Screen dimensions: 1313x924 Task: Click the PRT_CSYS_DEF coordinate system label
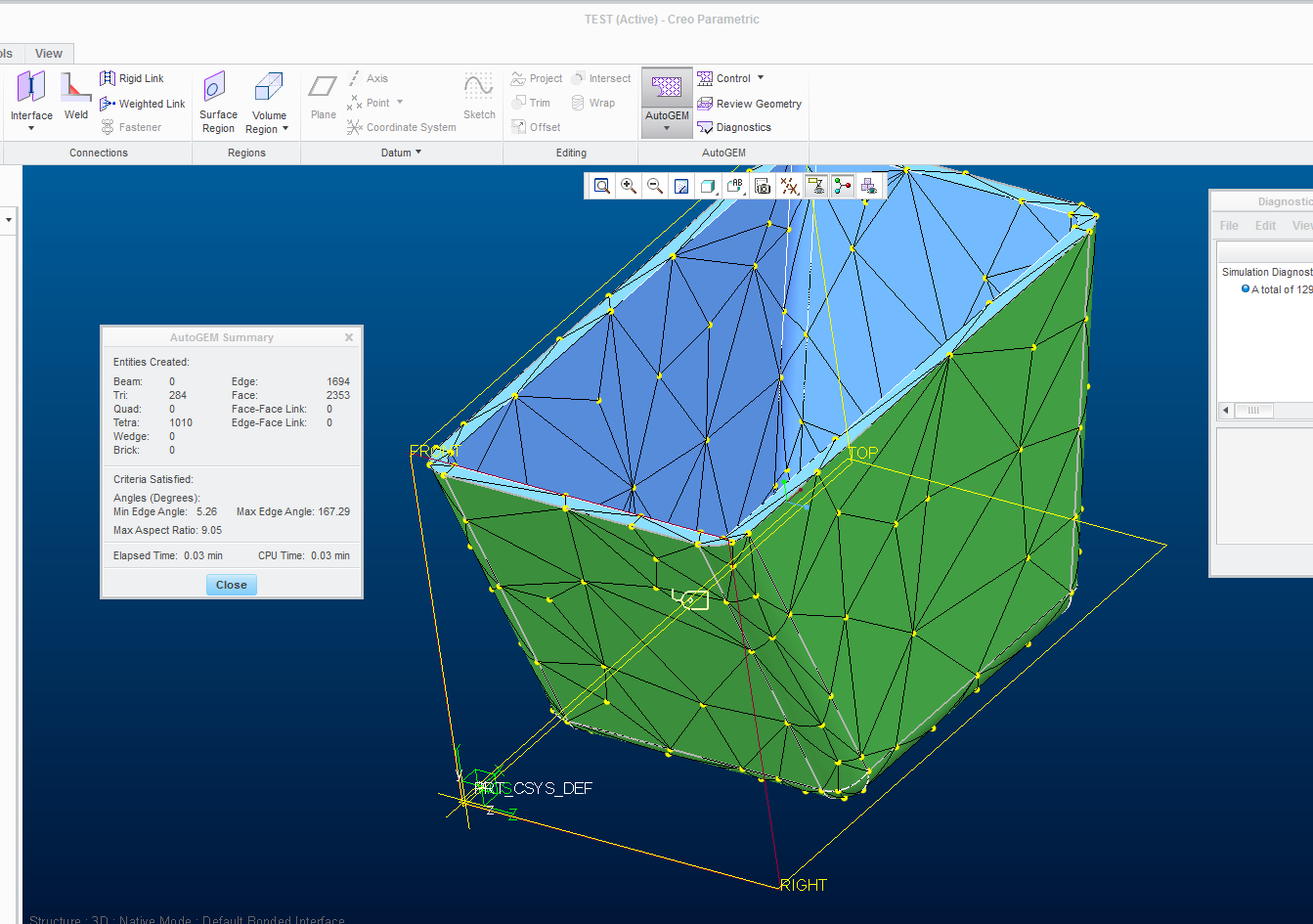point(534,788)
